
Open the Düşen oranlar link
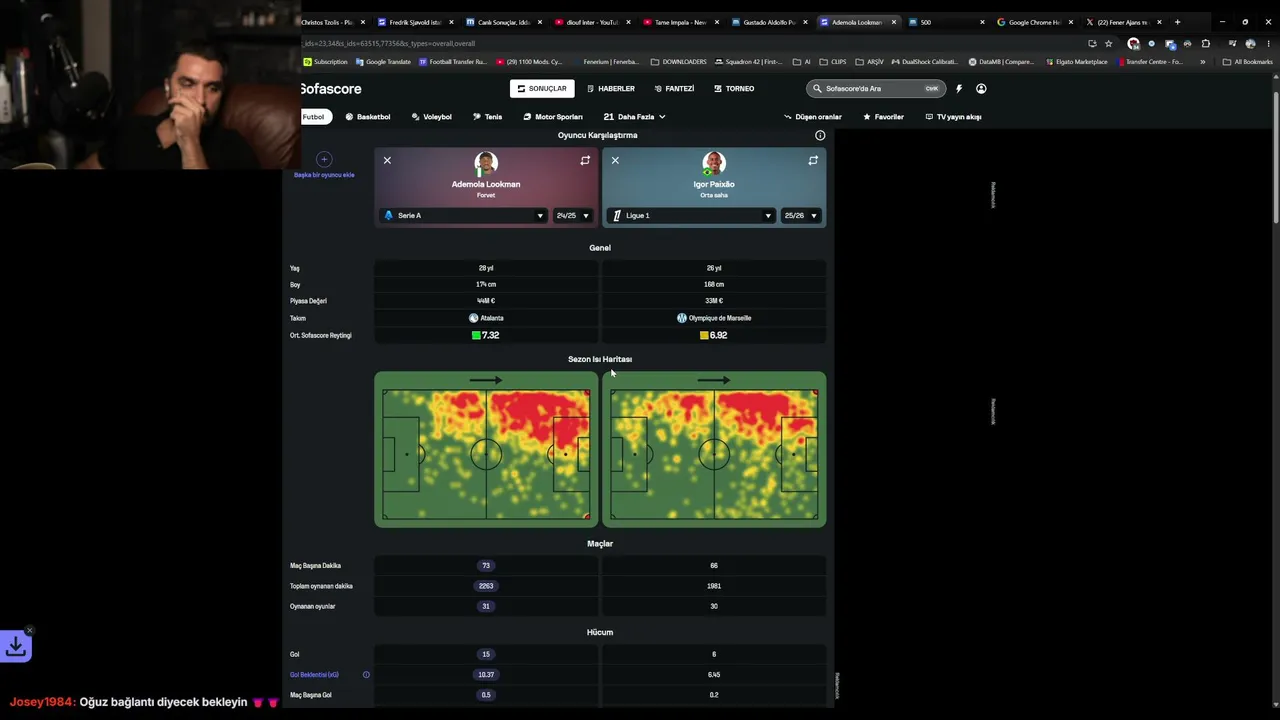(813, 117)
